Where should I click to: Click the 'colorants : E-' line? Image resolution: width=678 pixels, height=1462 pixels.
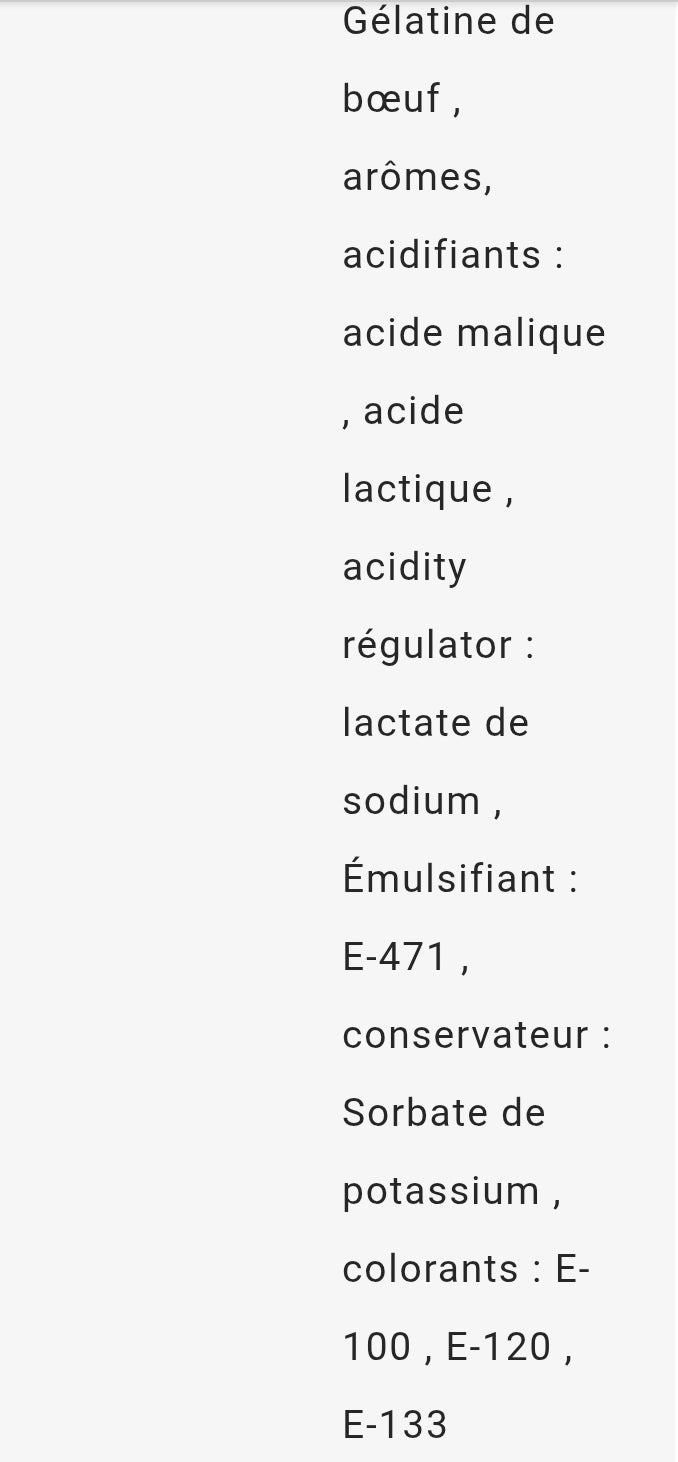click(466, 1269)
